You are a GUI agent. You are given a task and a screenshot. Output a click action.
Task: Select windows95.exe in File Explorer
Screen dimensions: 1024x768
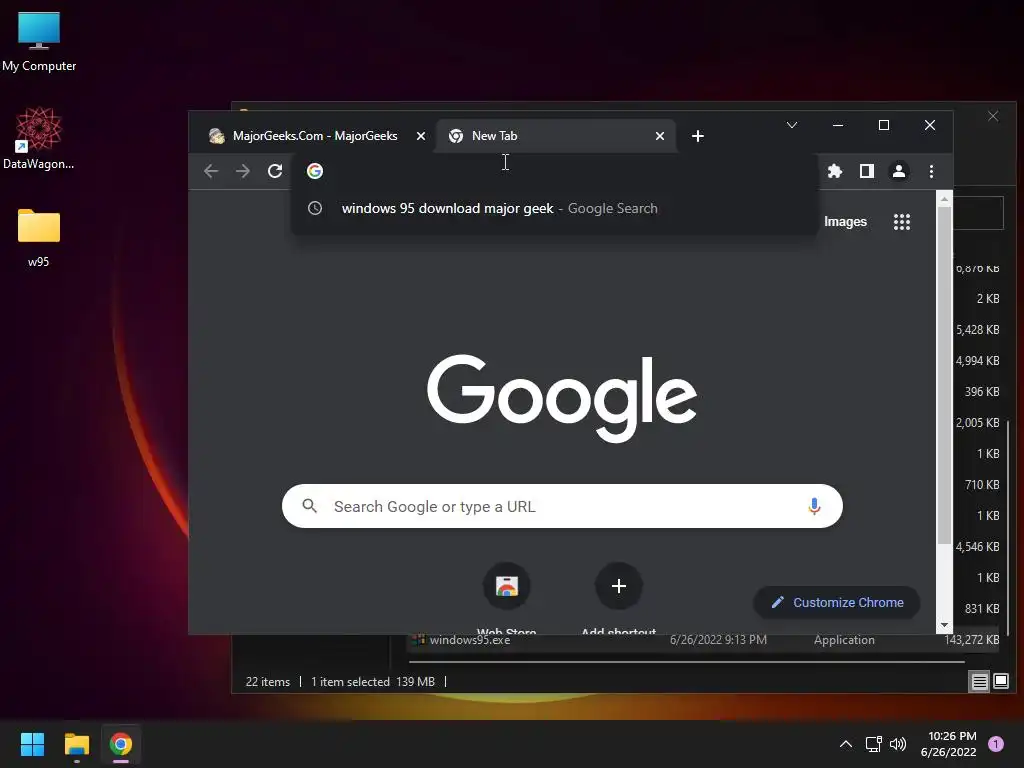[470, 640]
